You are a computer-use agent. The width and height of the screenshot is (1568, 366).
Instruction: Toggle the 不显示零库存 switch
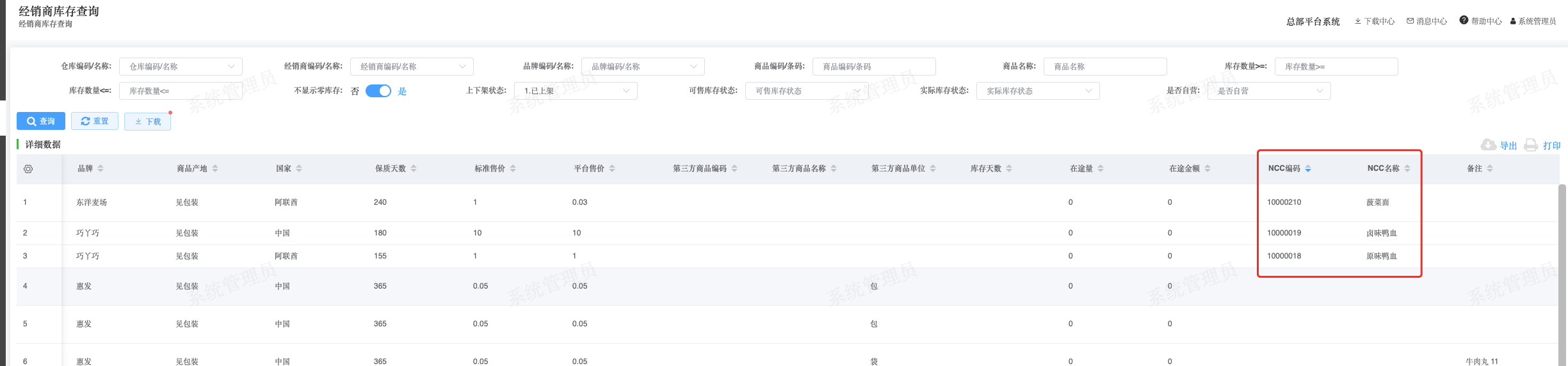(x=378, y=91)
